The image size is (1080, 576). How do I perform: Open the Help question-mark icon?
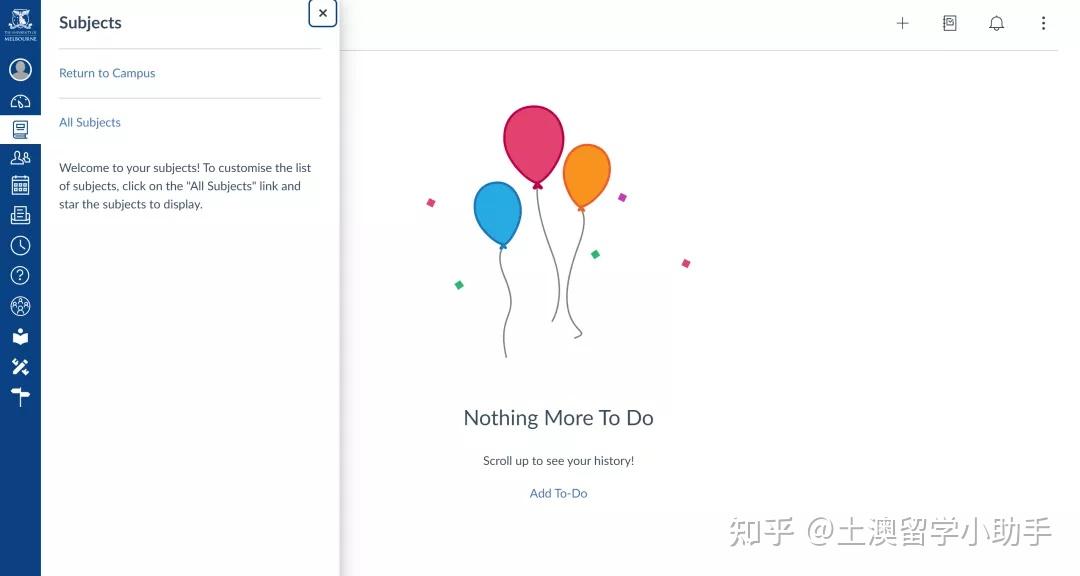(20, 275)
